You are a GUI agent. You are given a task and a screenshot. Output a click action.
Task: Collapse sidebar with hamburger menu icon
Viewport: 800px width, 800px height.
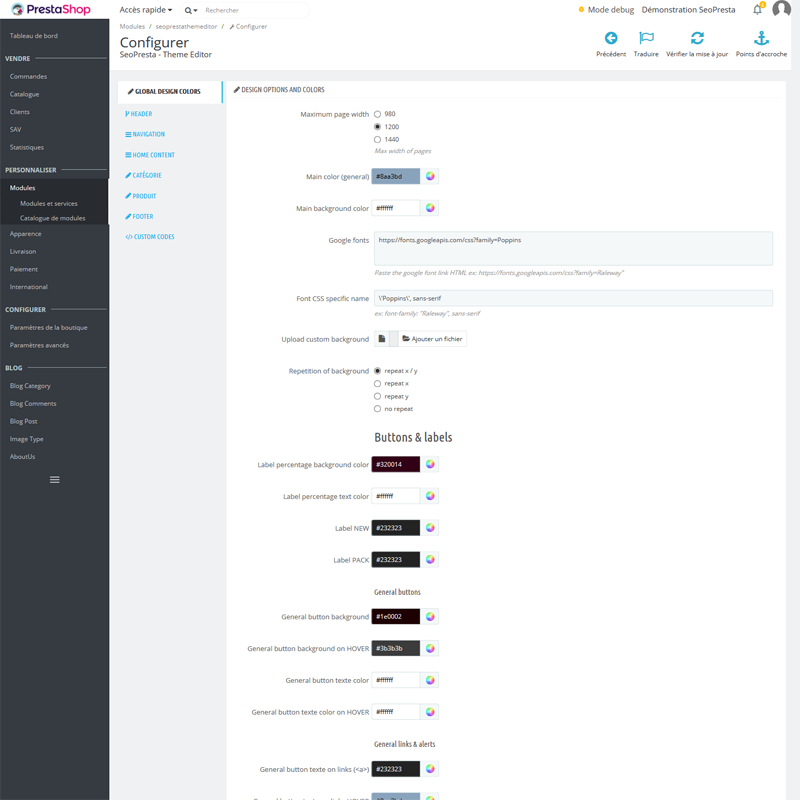click(x=54, y=480)
